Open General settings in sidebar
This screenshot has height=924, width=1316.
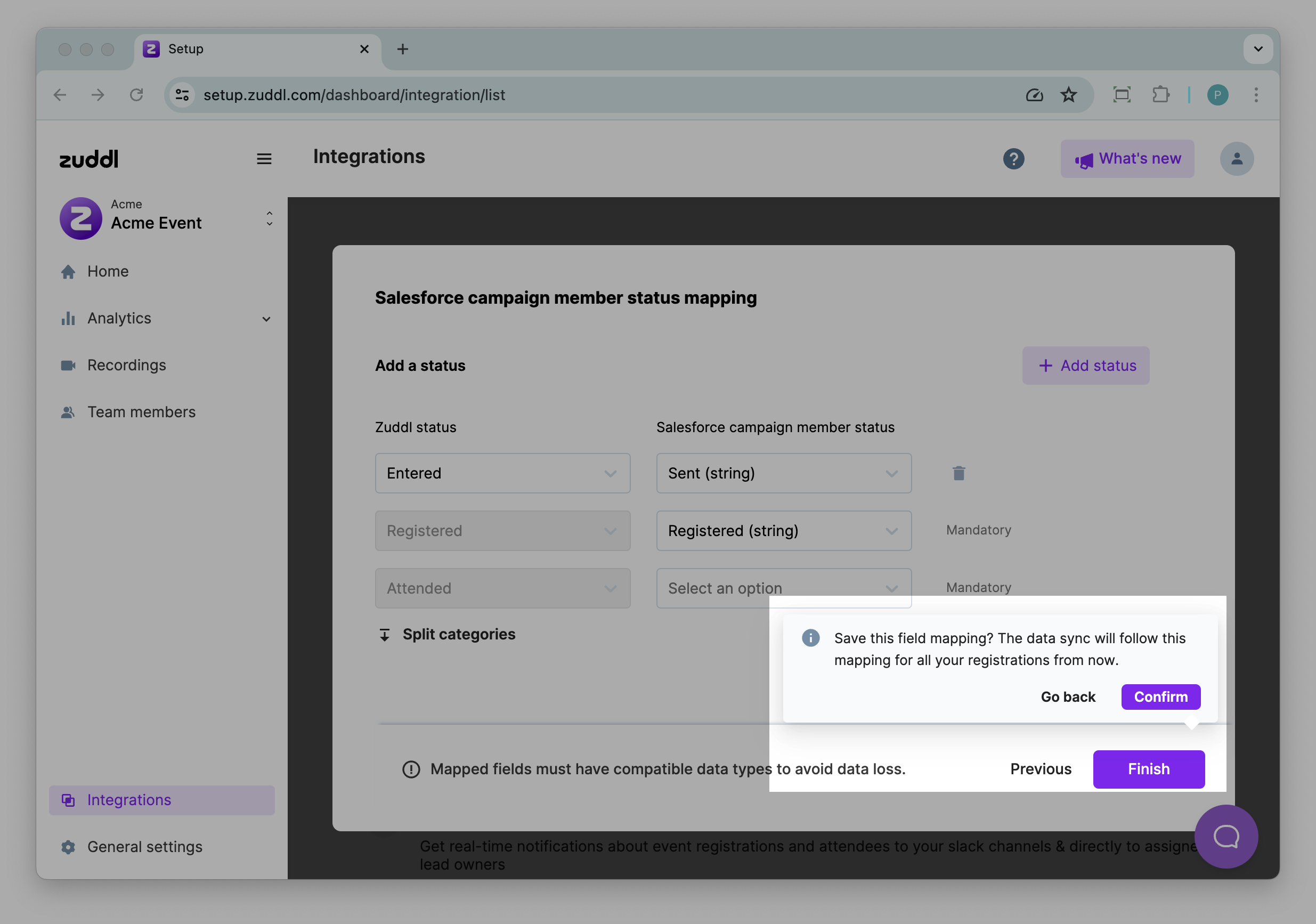pyautogui.click(x=144, y=847)
